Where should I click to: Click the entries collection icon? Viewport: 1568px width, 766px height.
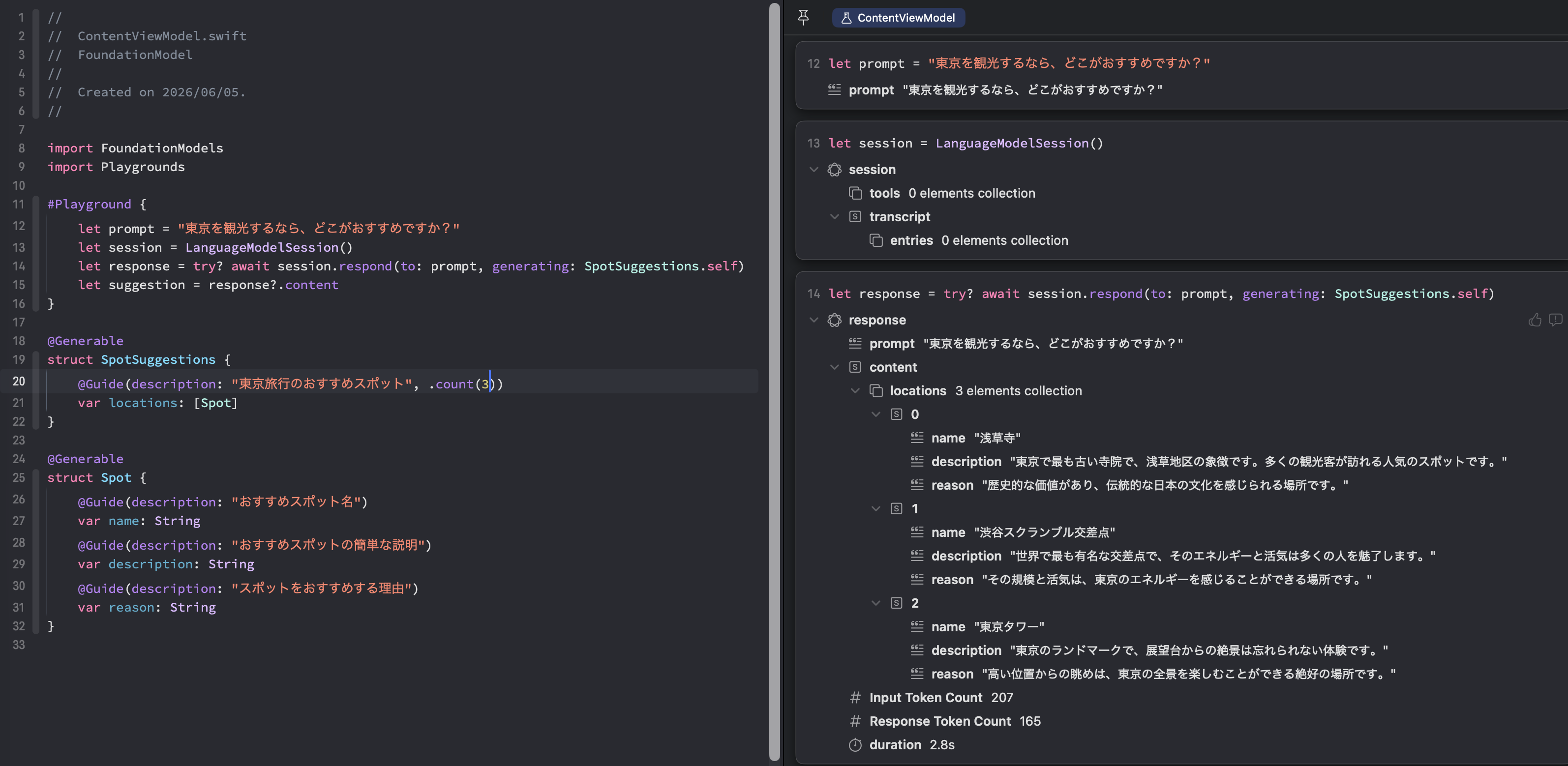[876, 241]
